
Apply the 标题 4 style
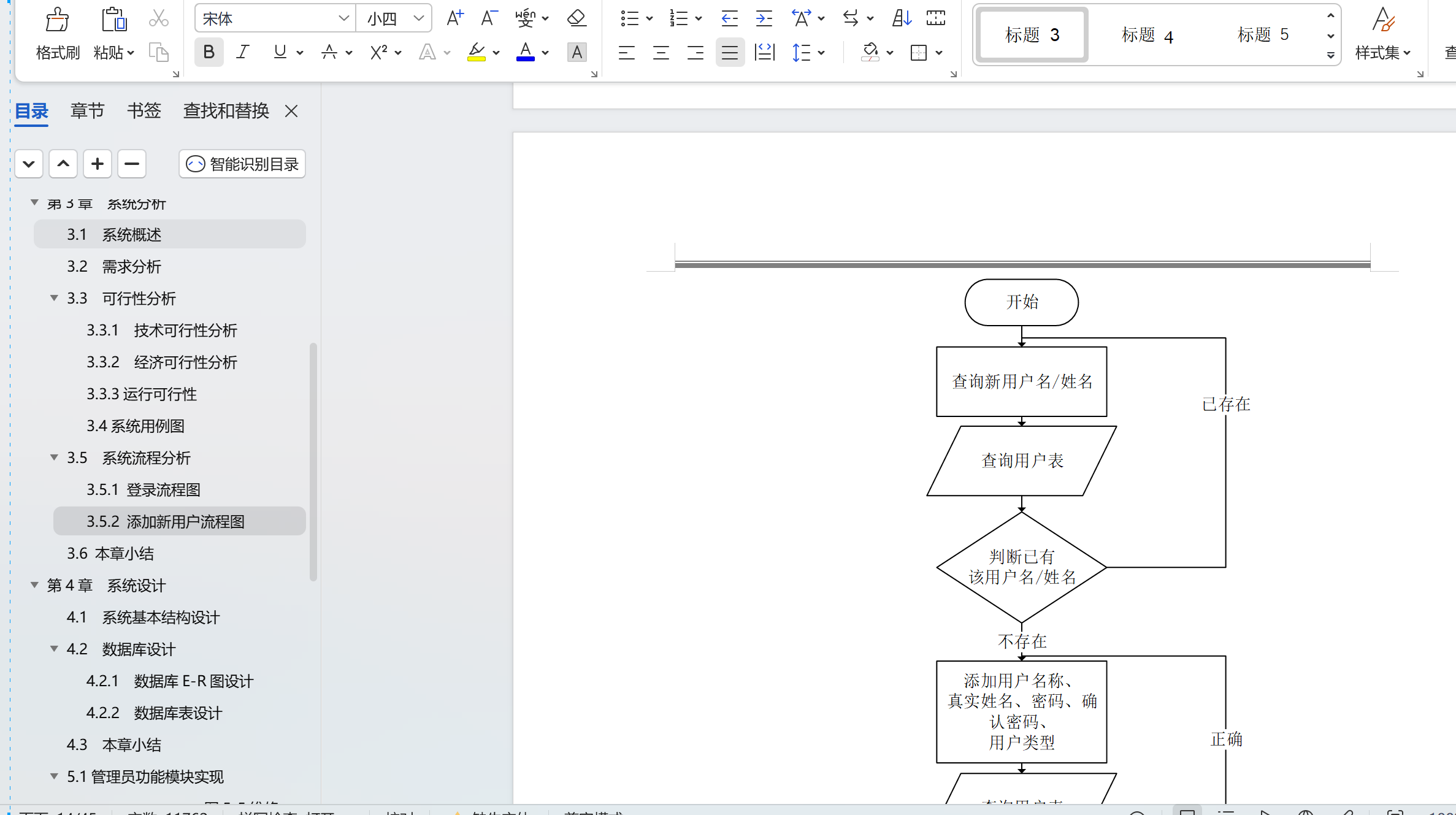tap(1148, 35)
